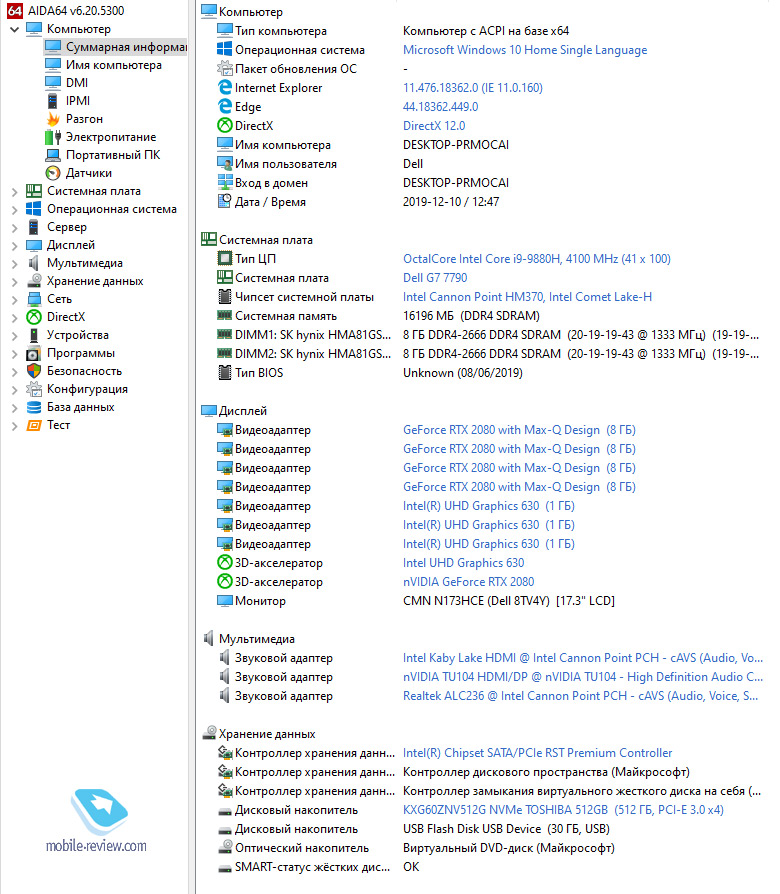Screen dimensions: 780x894
Task: Click the Конфигурация gear icon
Action: click(x=34, y=389)
